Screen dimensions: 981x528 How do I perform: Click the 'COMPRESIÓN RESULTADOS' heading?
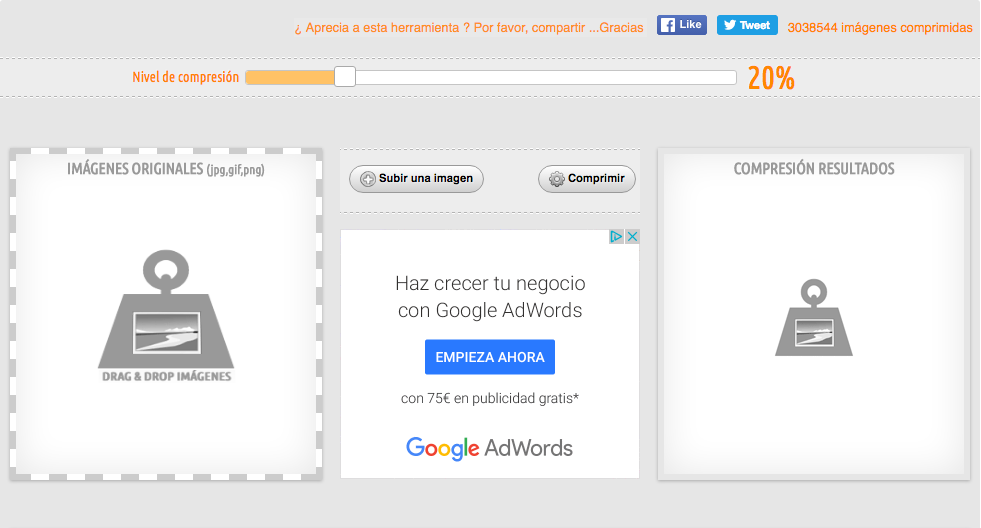(x=814, y=169)
